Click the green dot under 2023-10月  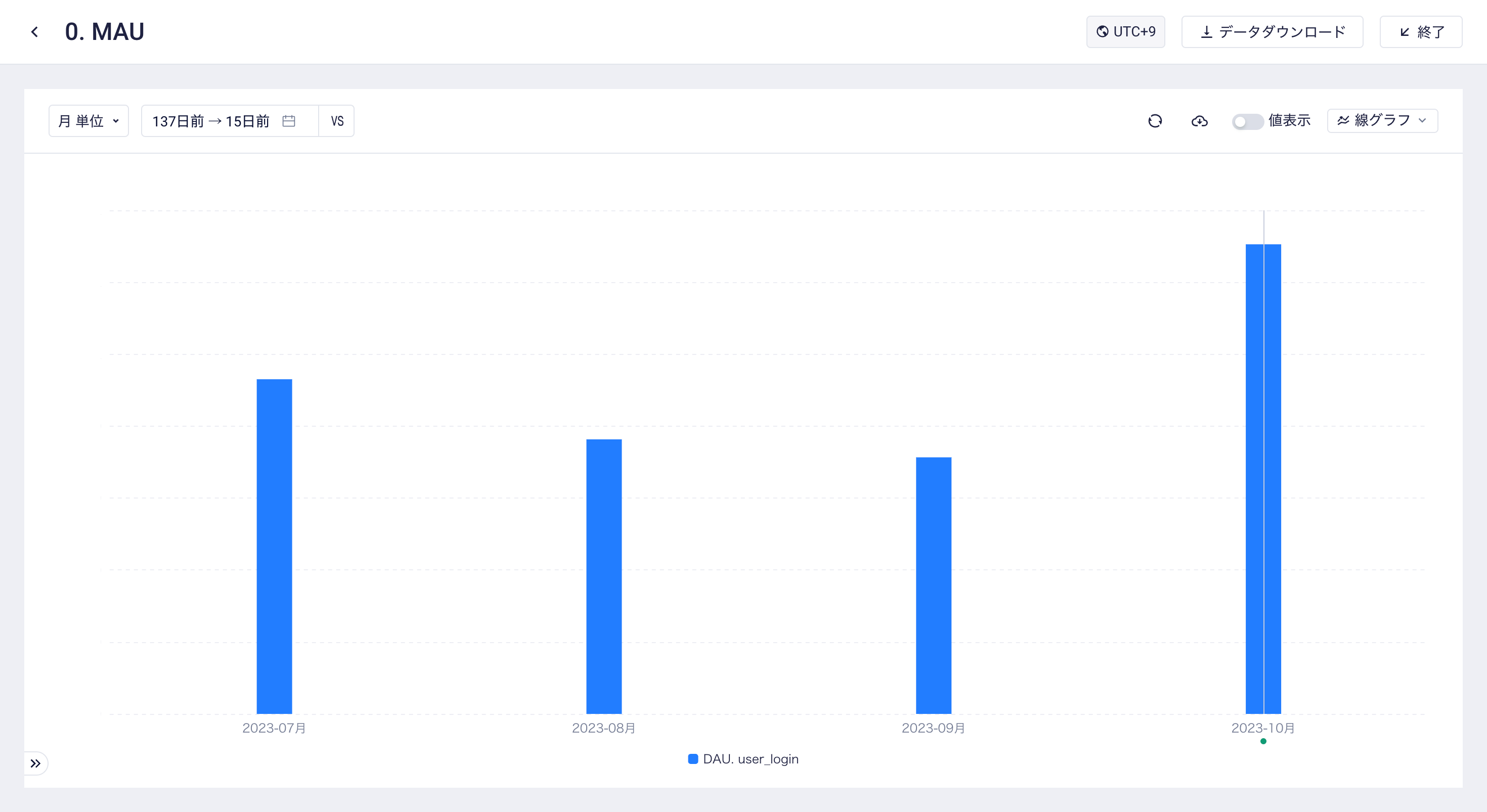(1263, 741)
